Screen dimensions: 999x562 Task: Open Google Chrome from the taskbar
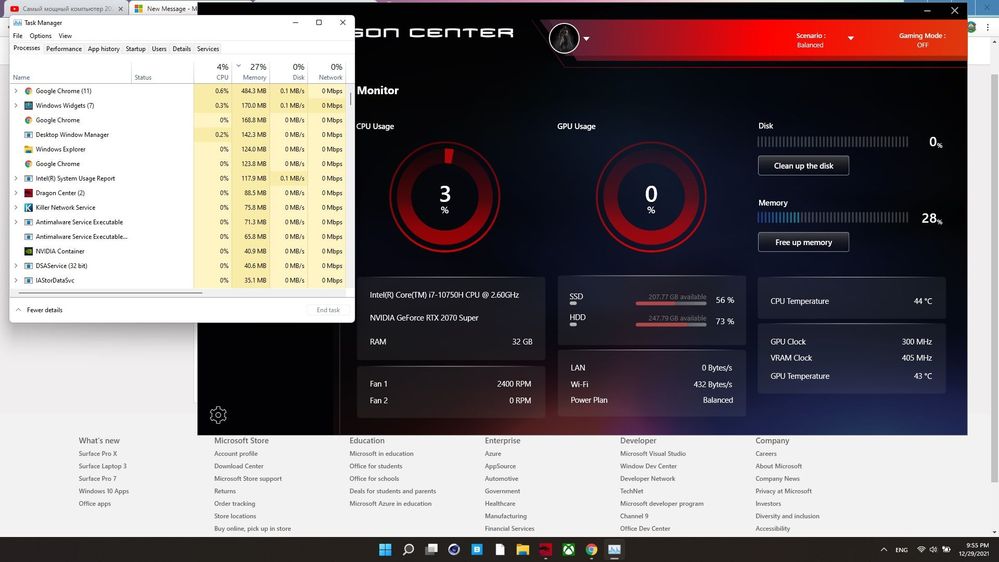[x=591, y=549]
